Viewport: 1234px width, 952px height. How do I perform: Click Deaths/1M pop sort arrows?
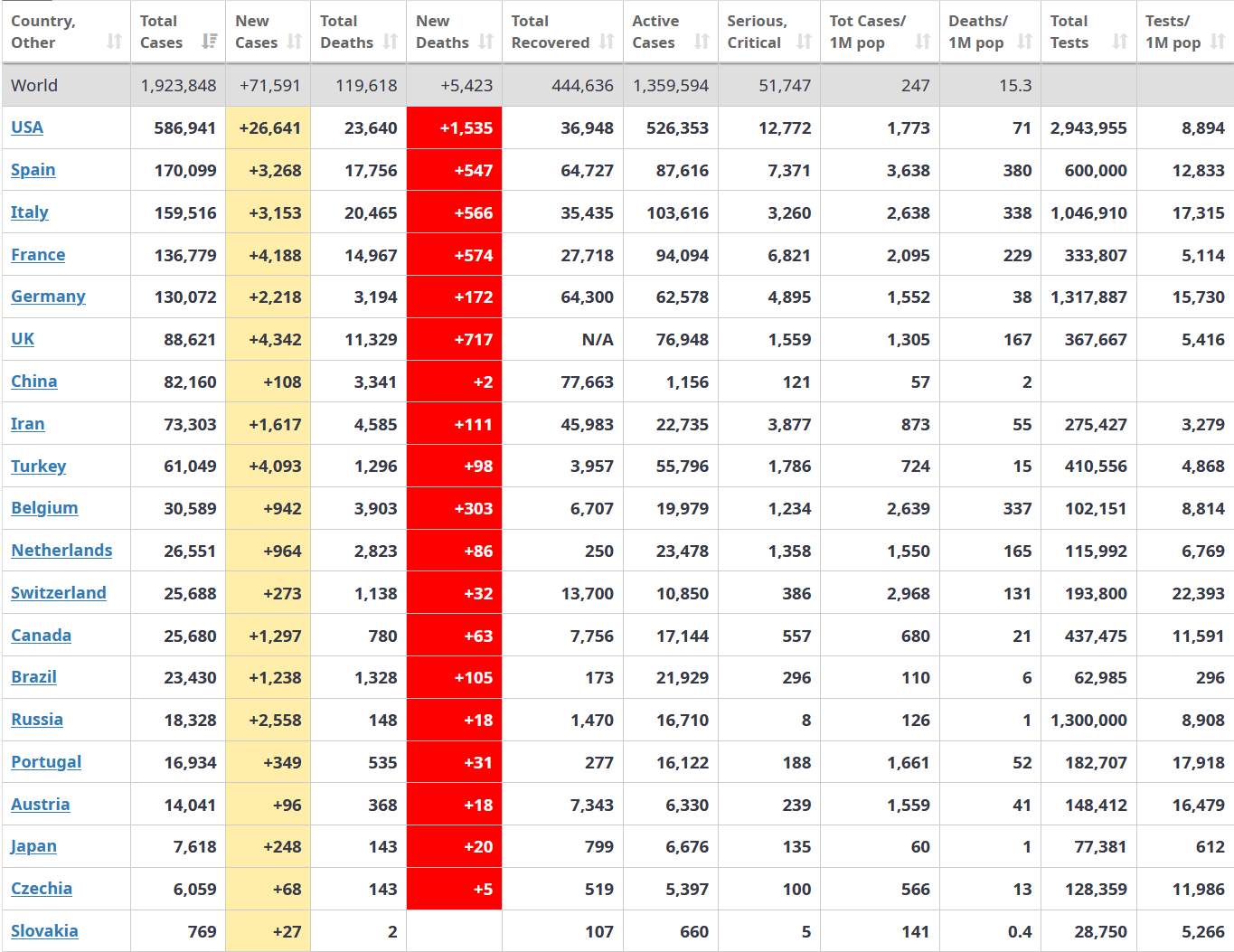point(1024,42)
